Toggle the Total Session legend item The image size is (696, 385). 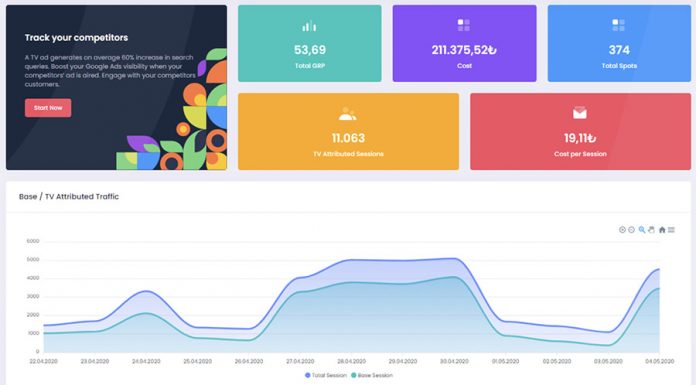(x=326, y=375)
